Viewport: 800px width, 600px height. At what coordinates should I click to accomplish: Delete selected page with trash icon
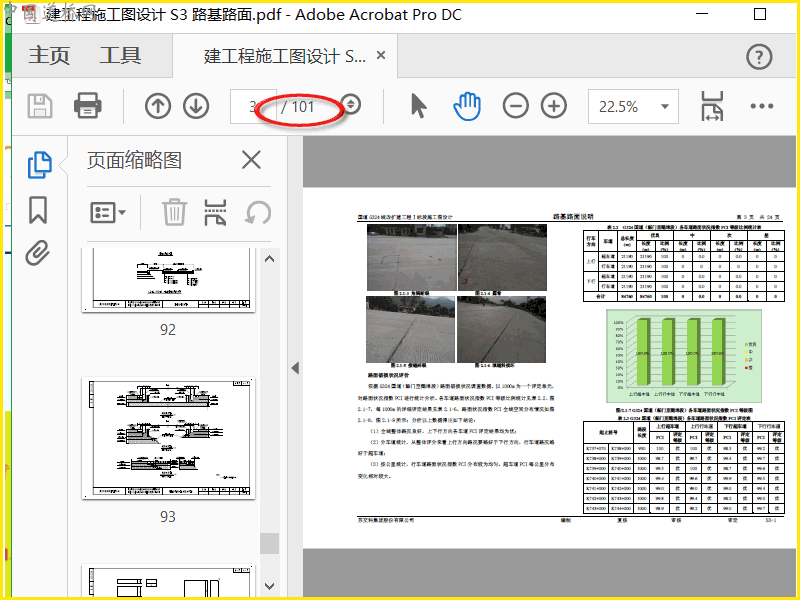pos(174,212)
